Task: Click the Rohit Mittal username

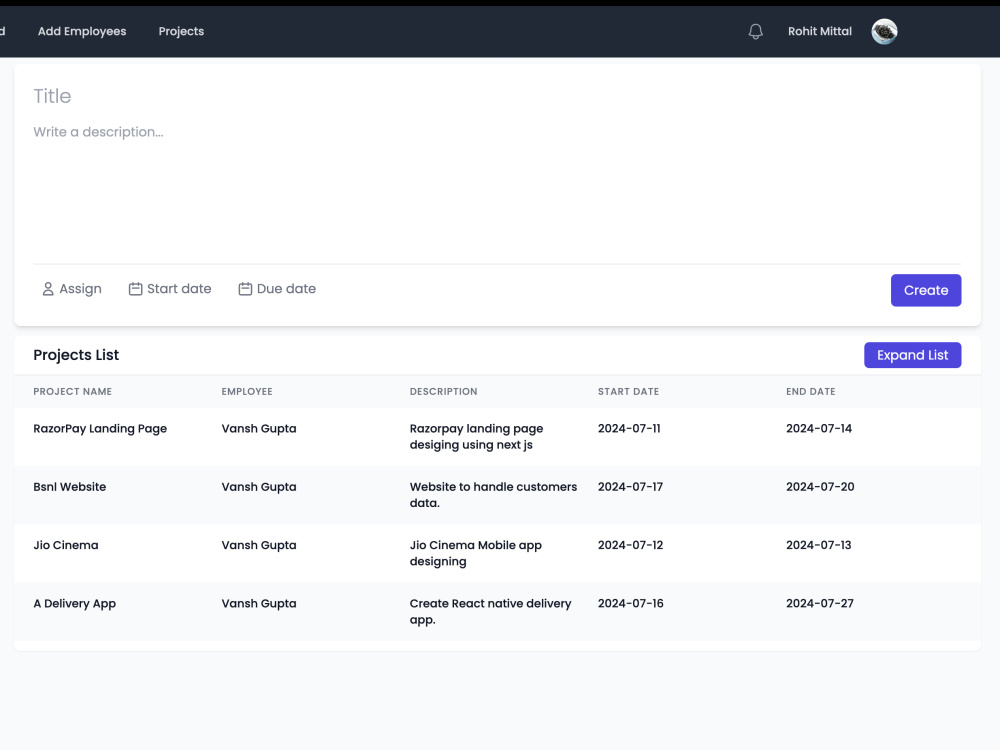Action: [x=820, y=31]
